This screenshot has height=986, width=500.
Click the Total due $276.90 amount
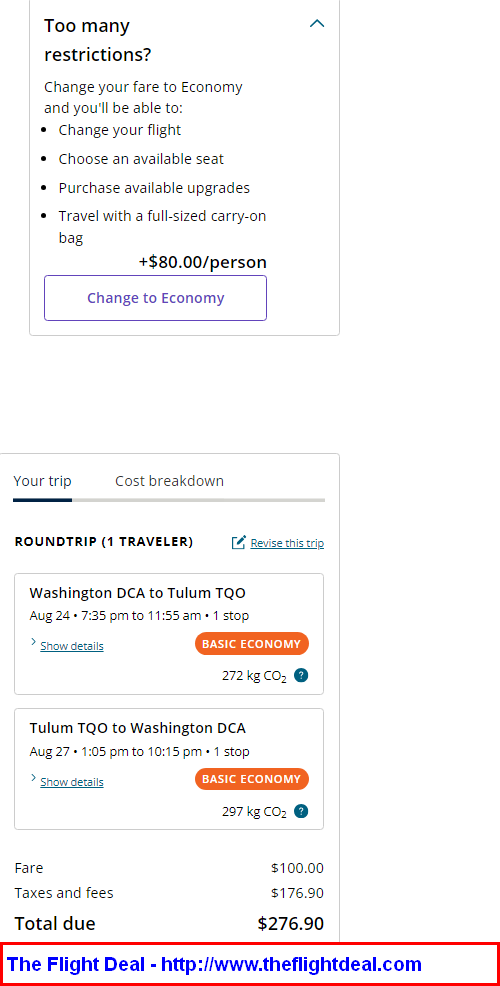coord(291,924)
